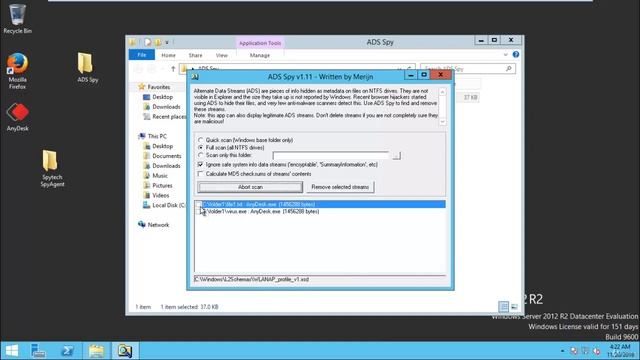Switch to File Explorer in taskbar

click(x=96, y=351)
